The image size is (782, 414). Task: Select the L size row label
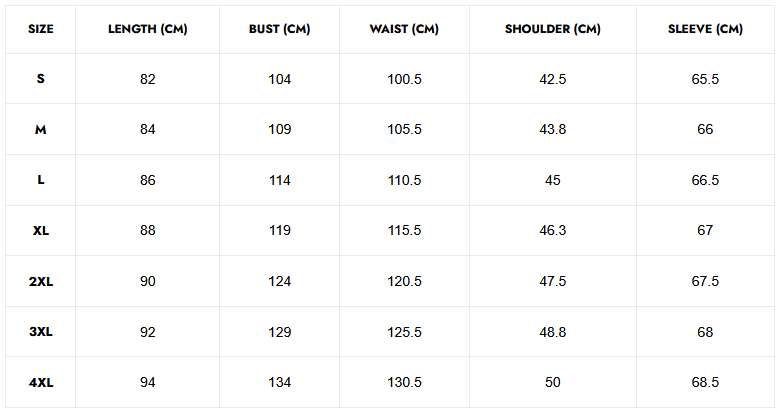(41, 180)
